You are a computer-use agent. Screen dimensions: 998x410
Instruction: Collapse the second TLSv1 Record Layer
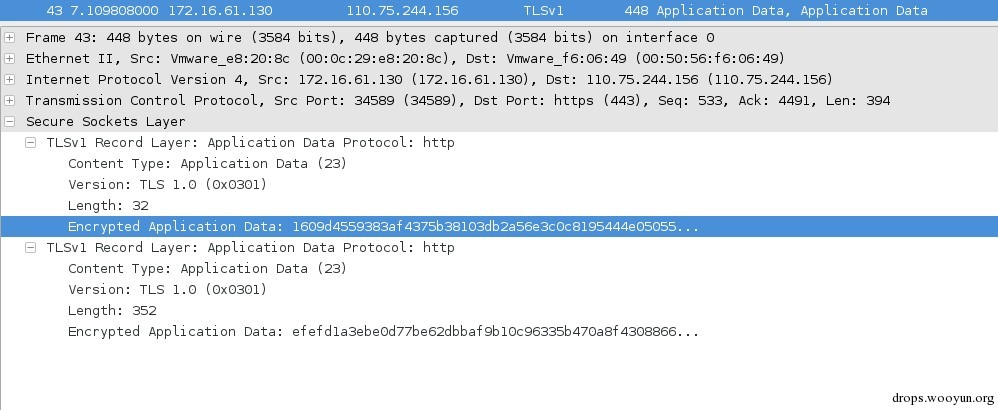coord(31,247)
